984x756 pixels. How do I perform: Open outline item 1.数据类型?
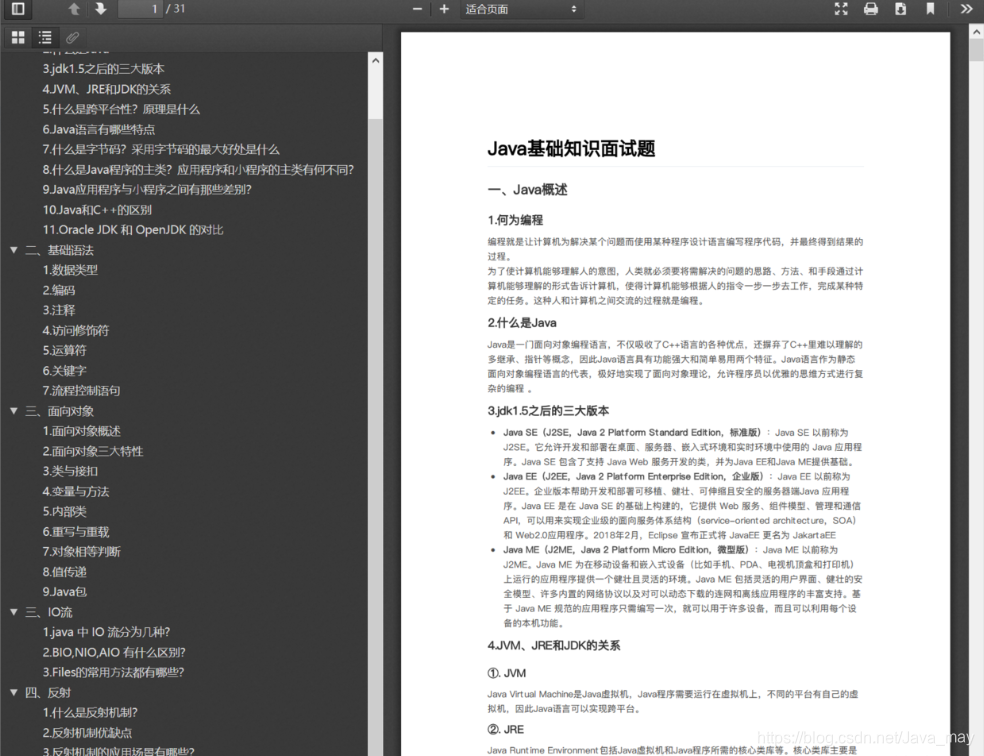[70, 270]
